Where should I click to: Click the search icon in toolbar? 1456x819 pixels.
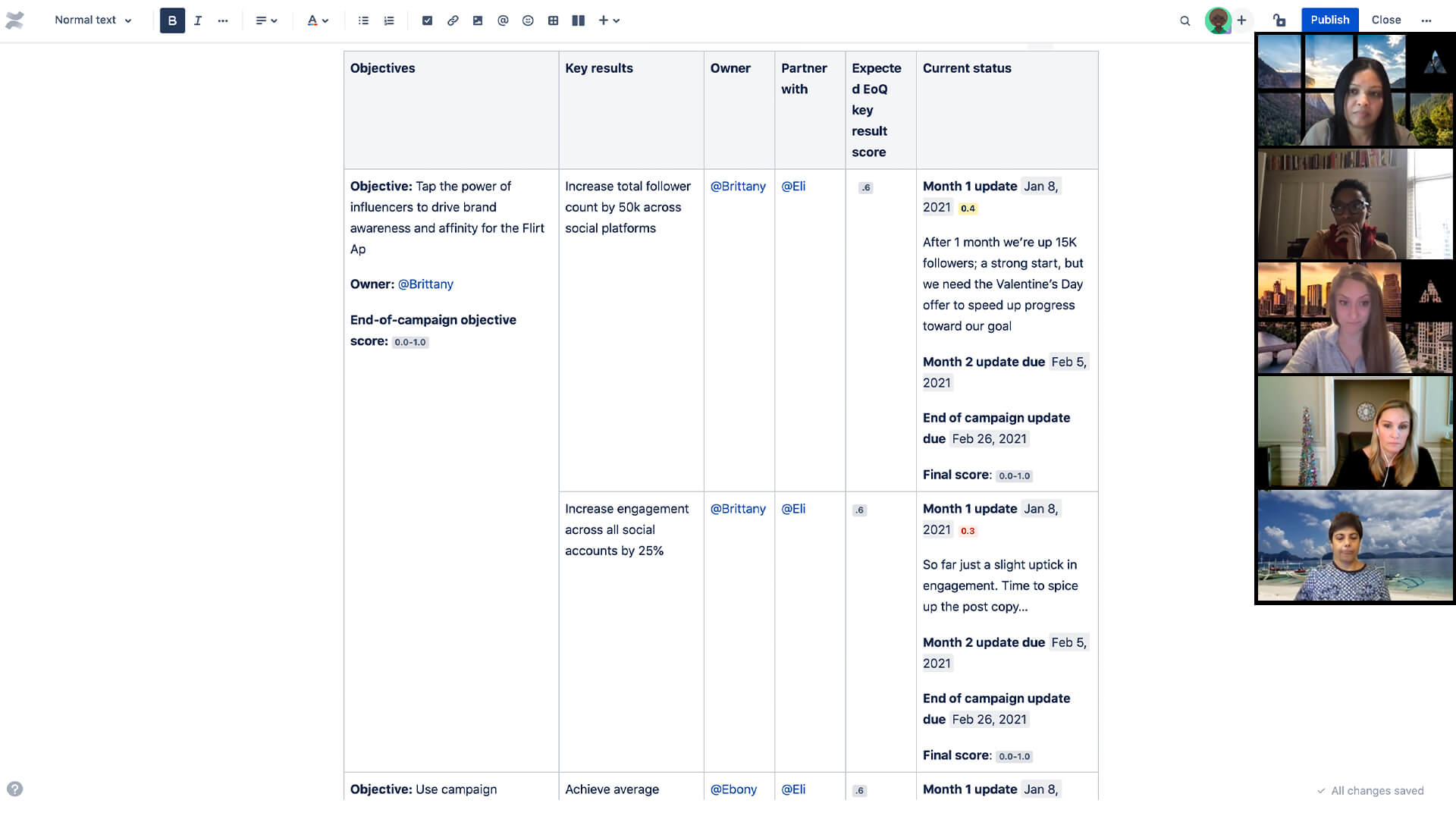tap(1182, 20)
